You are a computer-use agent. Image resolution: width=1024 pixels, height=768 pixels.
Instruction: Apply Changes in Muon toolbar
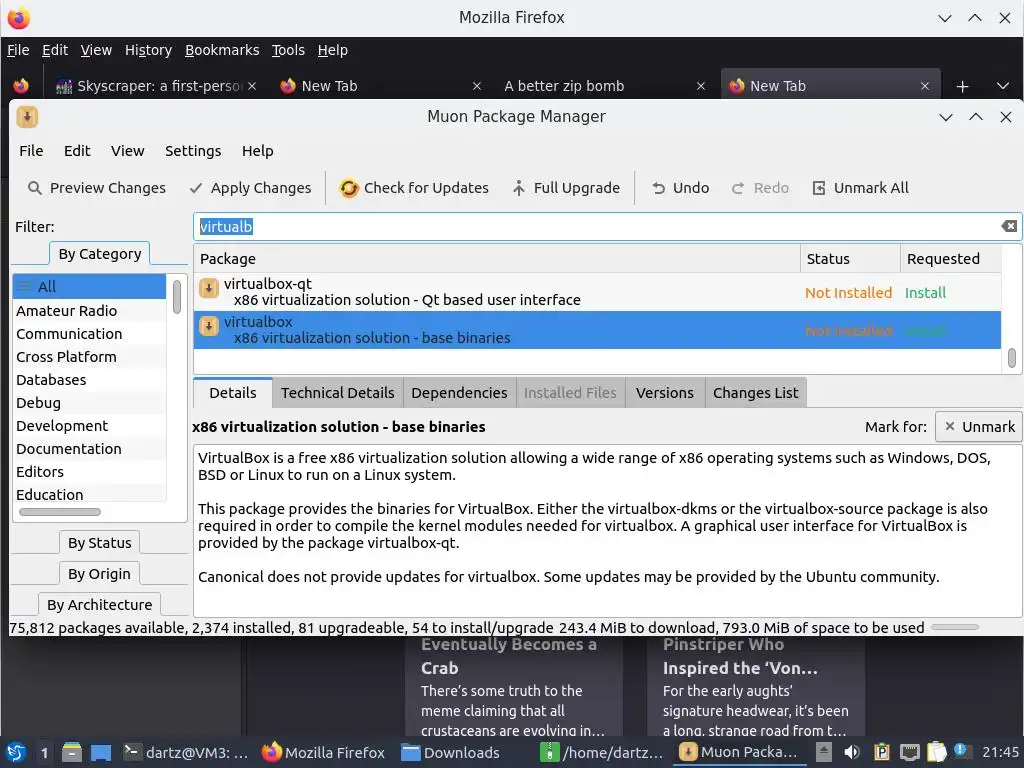click(249, 188)
